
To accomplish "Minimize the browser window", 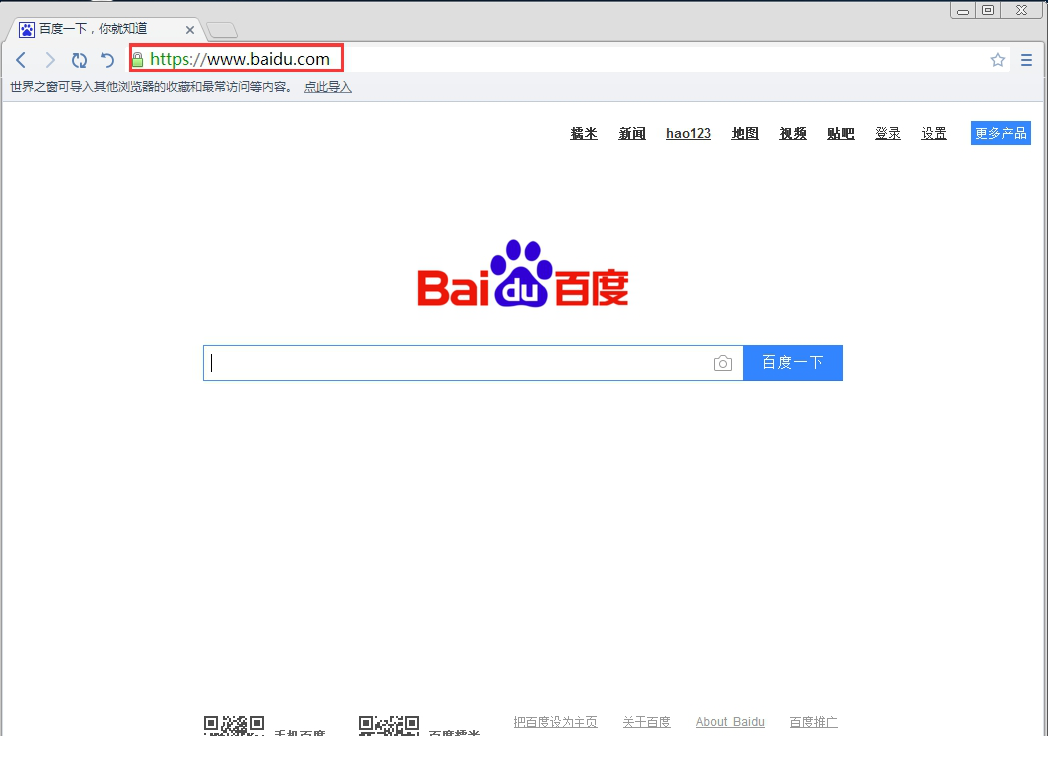I will click(x=962, y=11).
